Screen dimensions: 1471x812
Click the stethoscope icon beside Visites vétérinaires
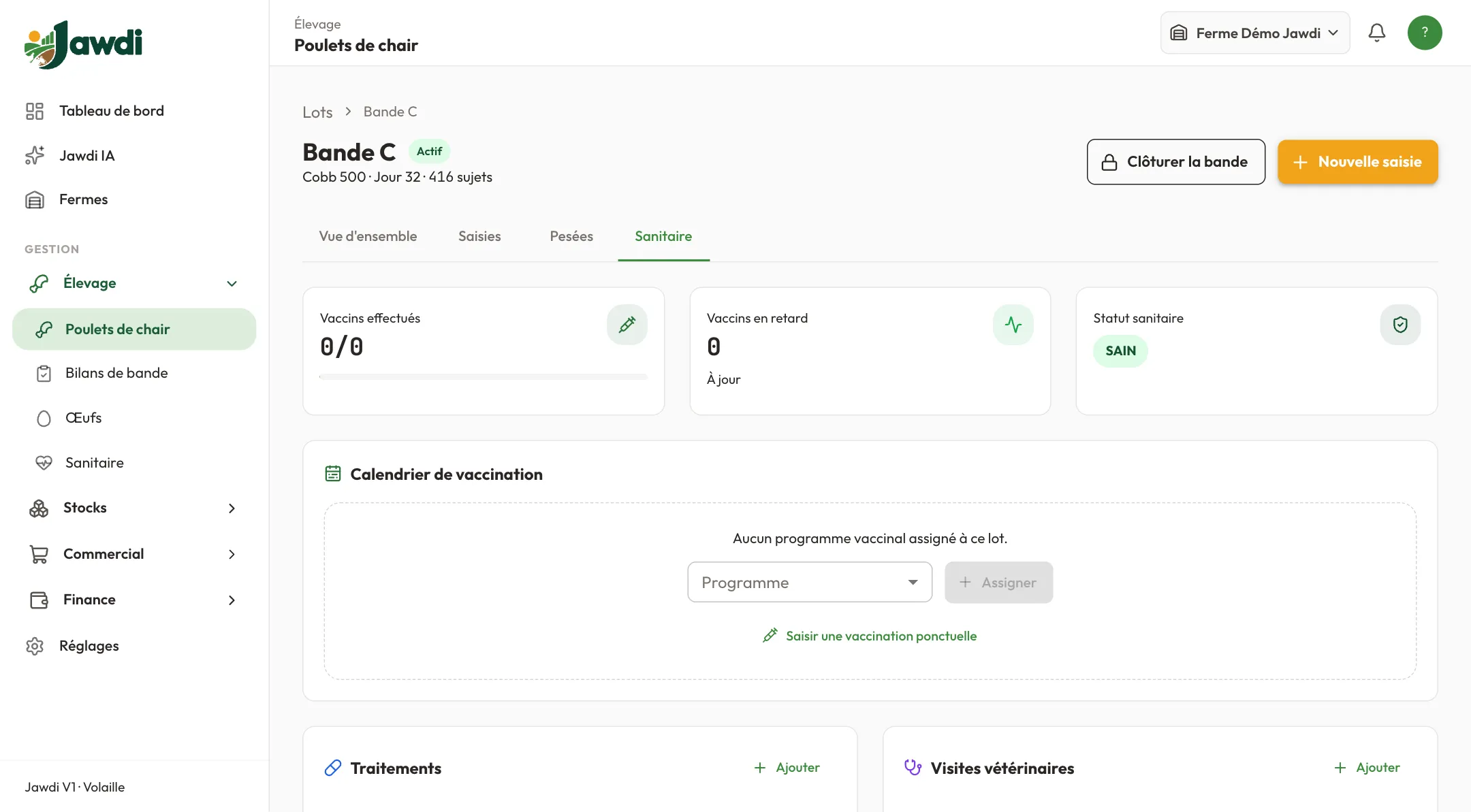click(913, 768)
